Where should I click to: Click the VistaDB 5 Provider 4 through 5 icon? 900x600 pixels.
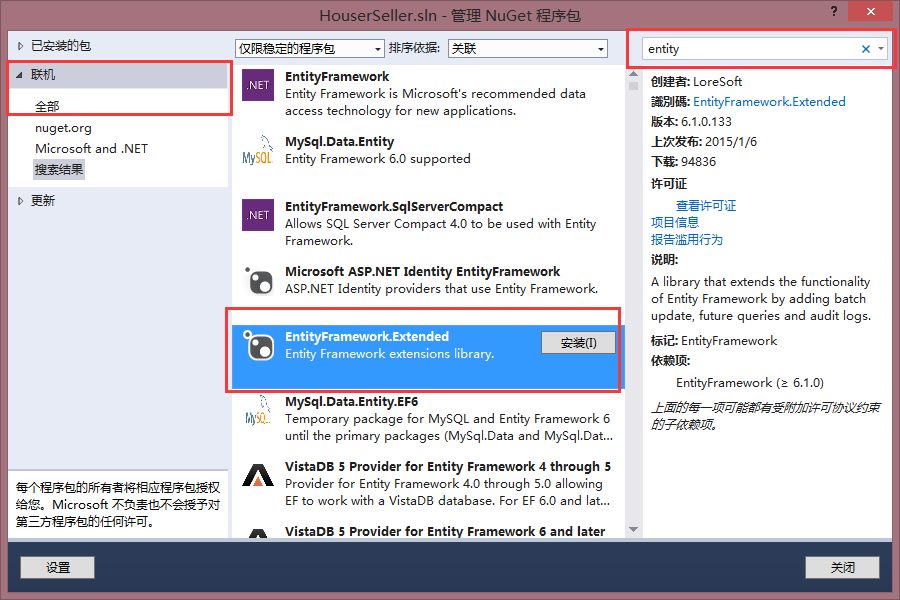click(258, 475)
